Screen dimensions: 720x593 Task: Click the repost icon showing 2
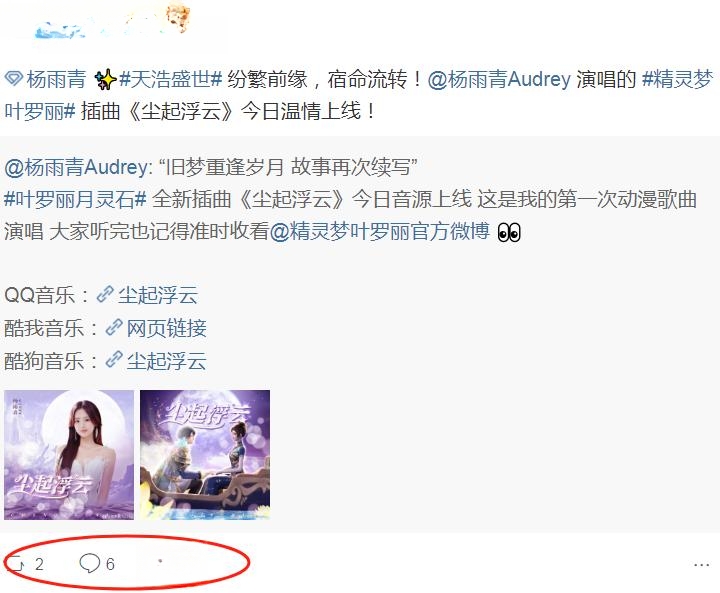(17, 563)
